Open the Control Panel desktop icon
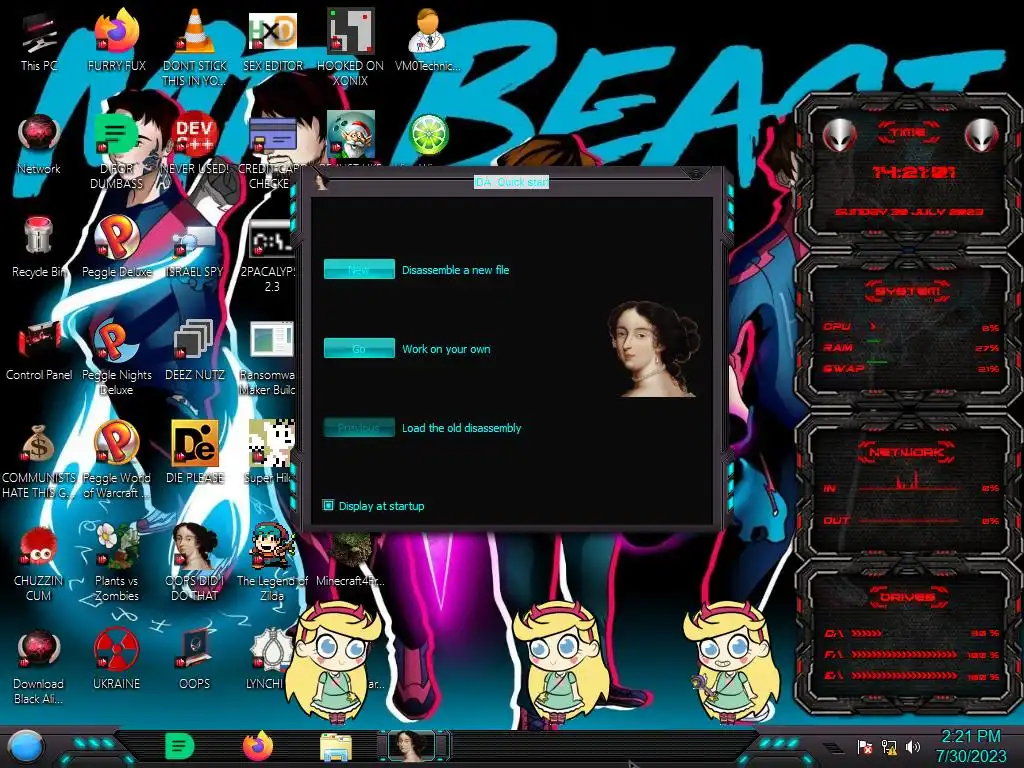Image resolution: width=1024 pixels, height=768 pixels. pyautogui.click(x=39, y=350)
